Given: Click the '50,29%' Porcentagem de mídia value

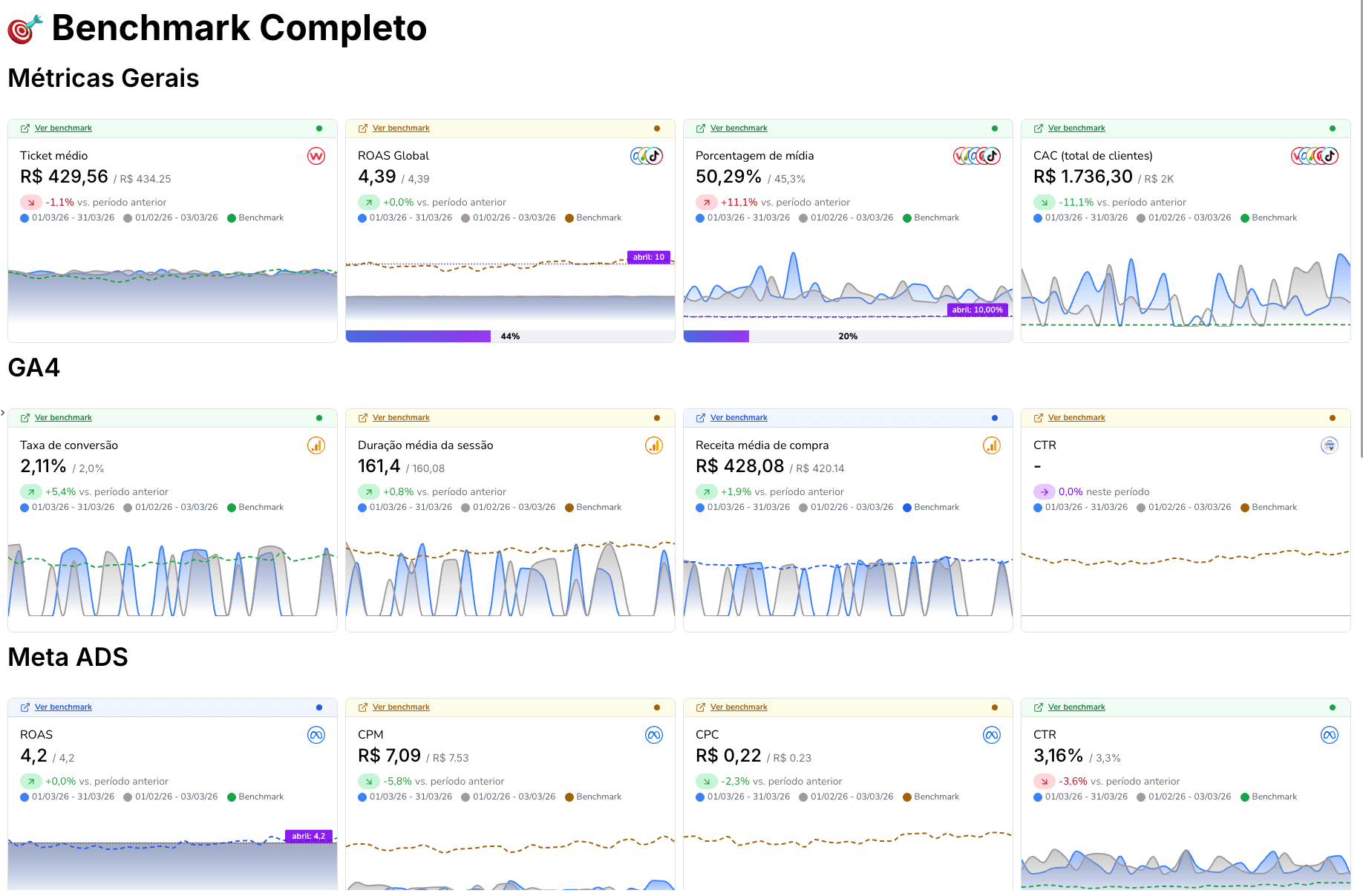Looking at the screenshot, I should point(728,177).
